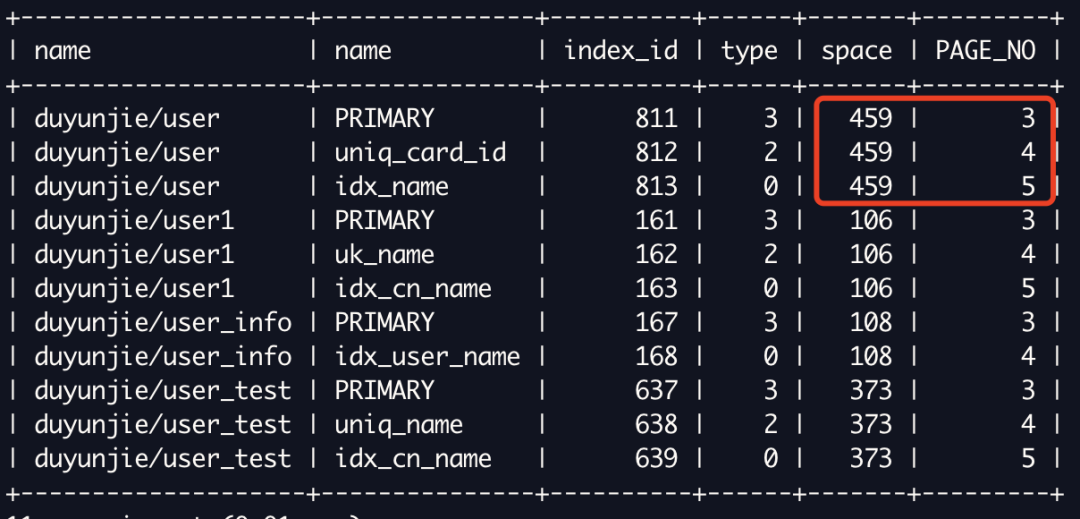Click duyunjie/user_test in the uniq_name row
Screen dimensions: 1080x519
[163, 426]
